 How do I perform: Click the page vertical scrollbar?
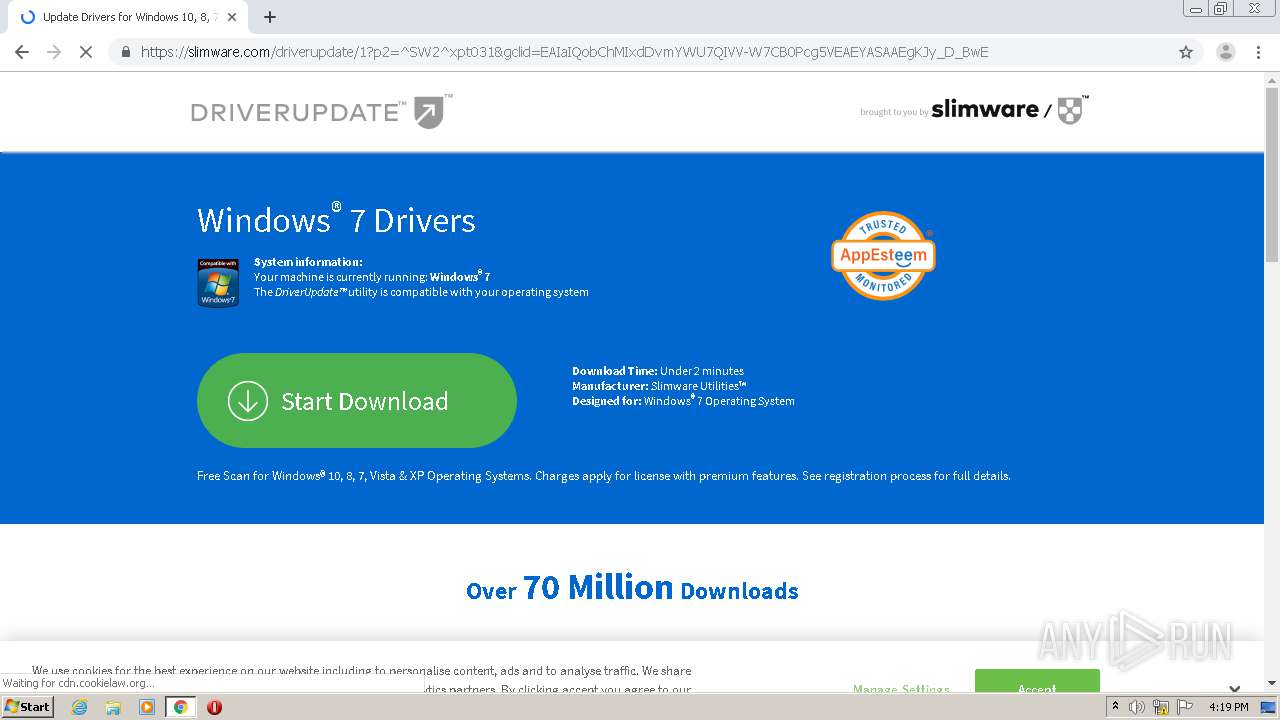coord(1272,175)
